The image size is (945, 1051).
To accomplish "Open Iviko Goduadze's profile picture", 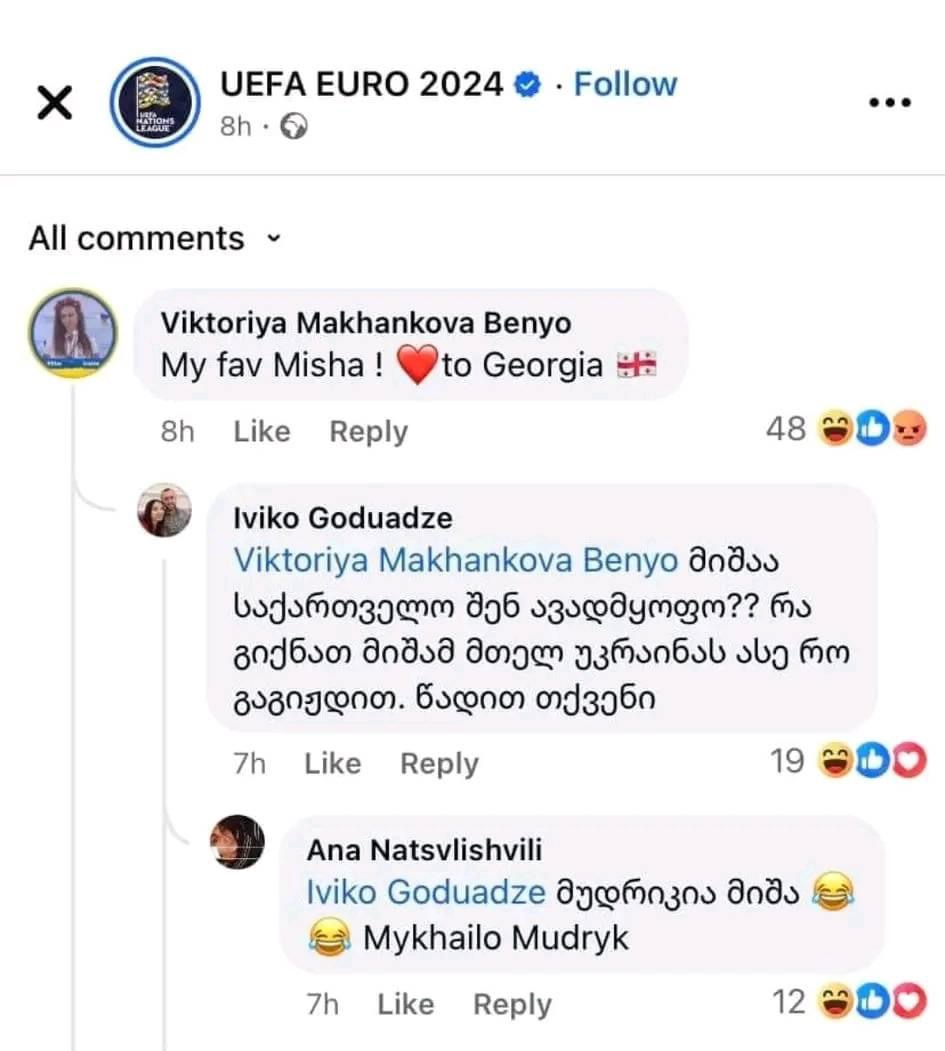I will [x=164, y=511].
